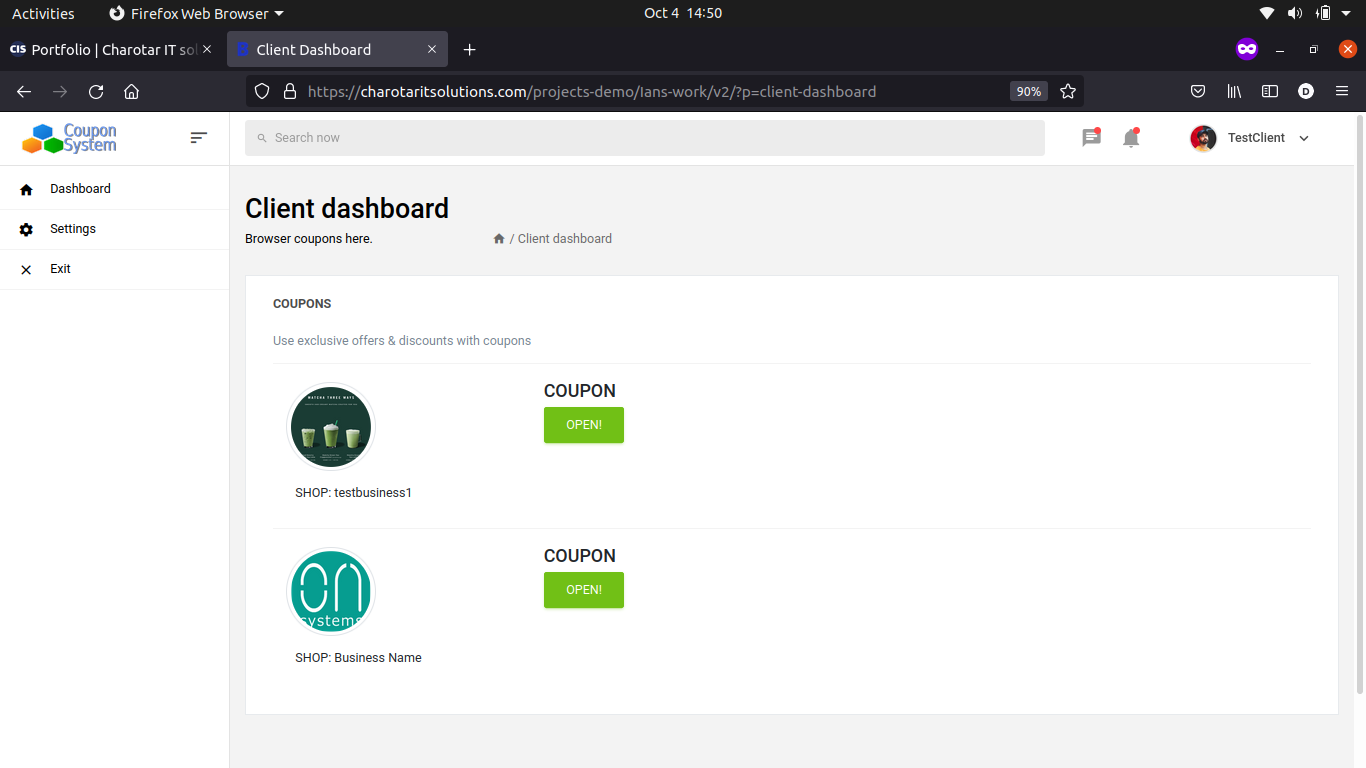Click the page vertical scrollbar
1366x768 pixels.
tap(1360, 405)
